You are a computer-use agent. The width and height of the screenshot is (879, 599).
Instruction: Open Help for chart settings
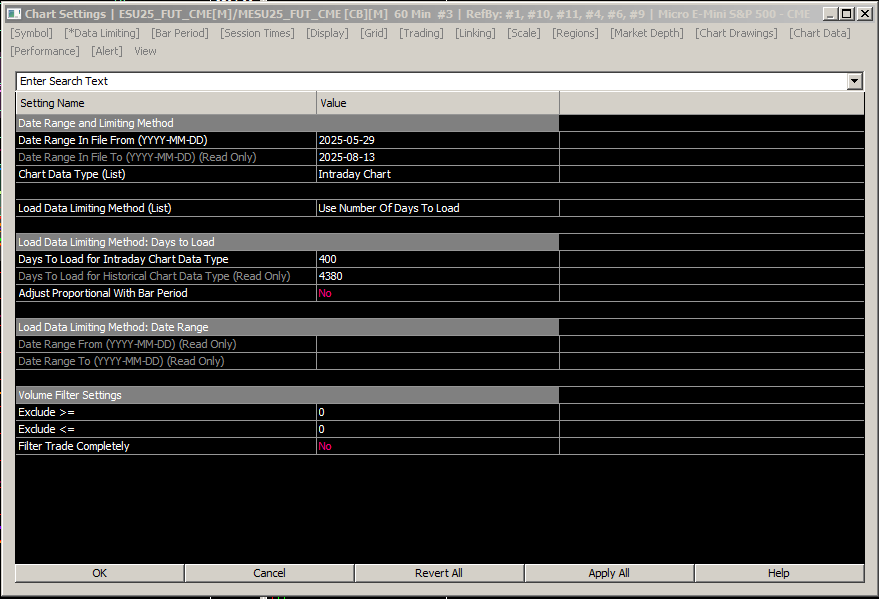(779, 573)
